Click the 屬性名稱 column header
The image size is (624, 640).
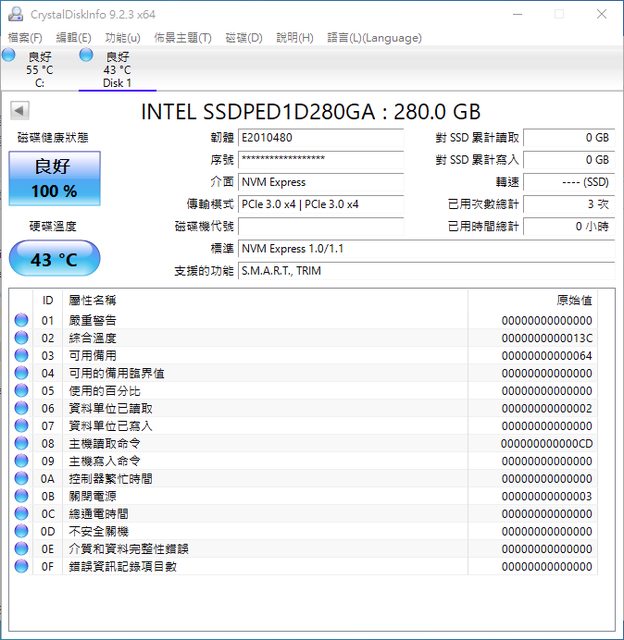[x=92, y=300]
